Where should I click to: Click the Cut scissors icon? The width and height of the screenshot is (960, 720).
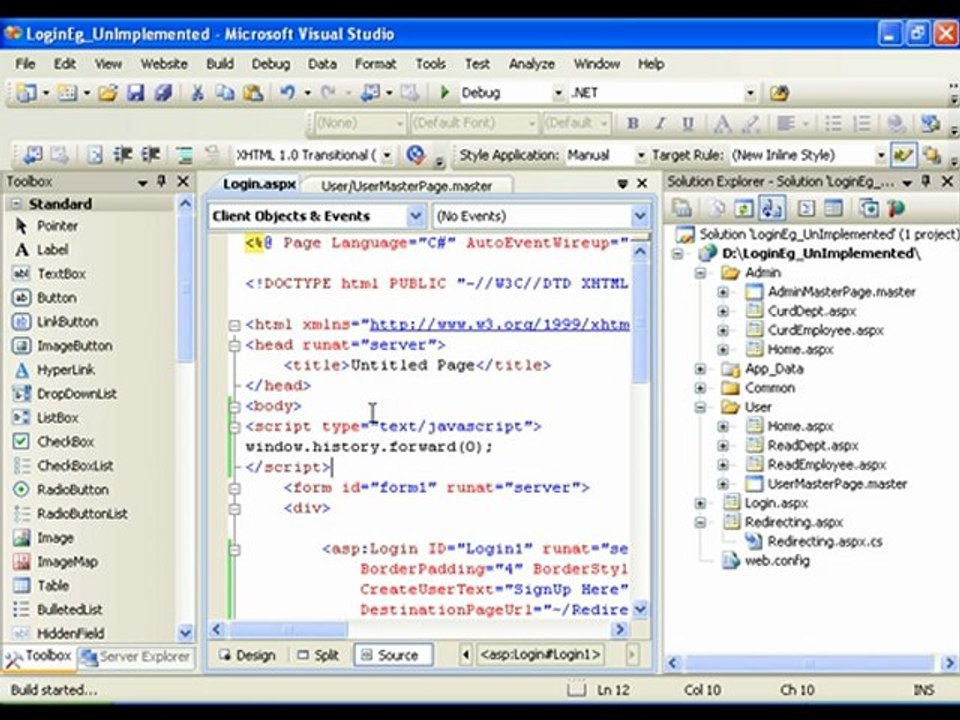point(197,93)
